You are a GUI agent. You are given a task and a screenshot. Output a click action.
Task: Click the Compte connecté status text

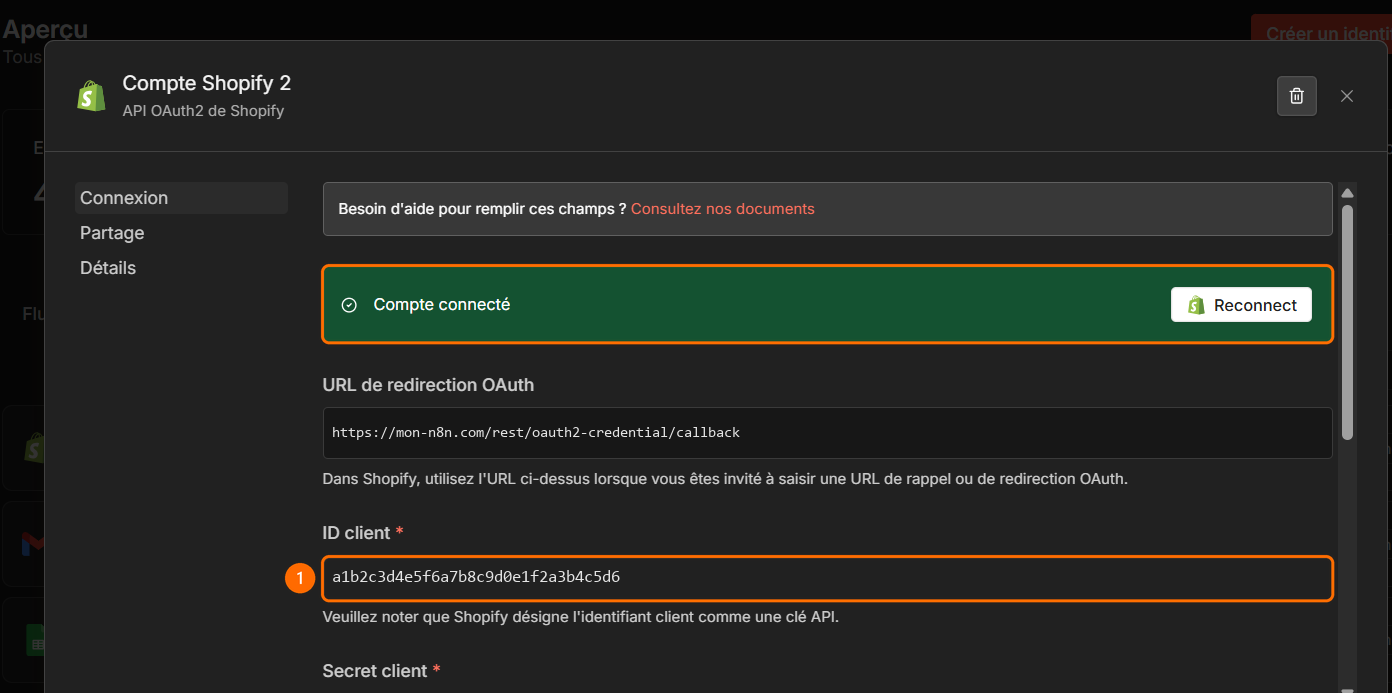coord(442,305)
